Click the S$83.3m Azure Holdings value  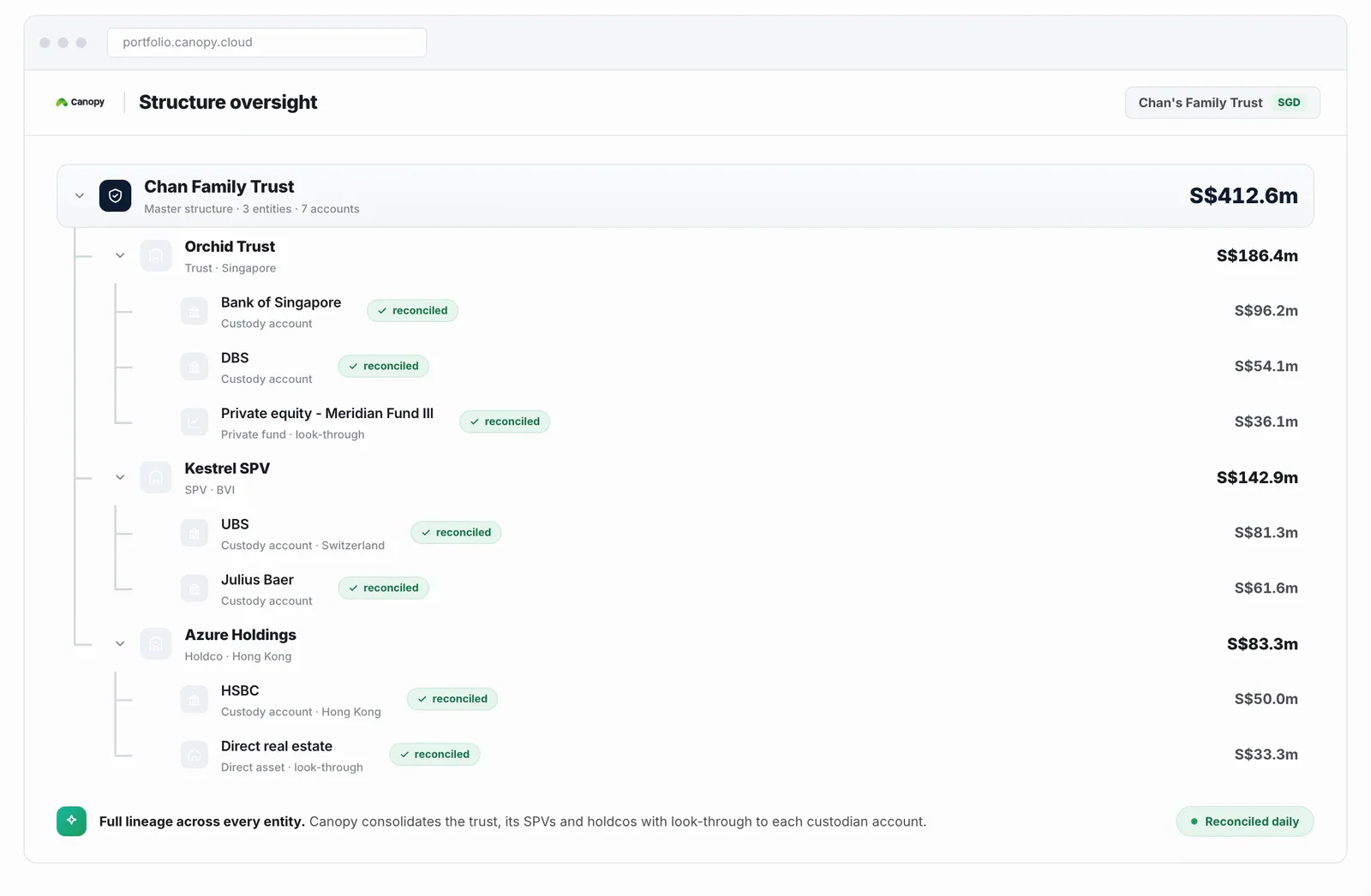click(x=1262, y=643)
